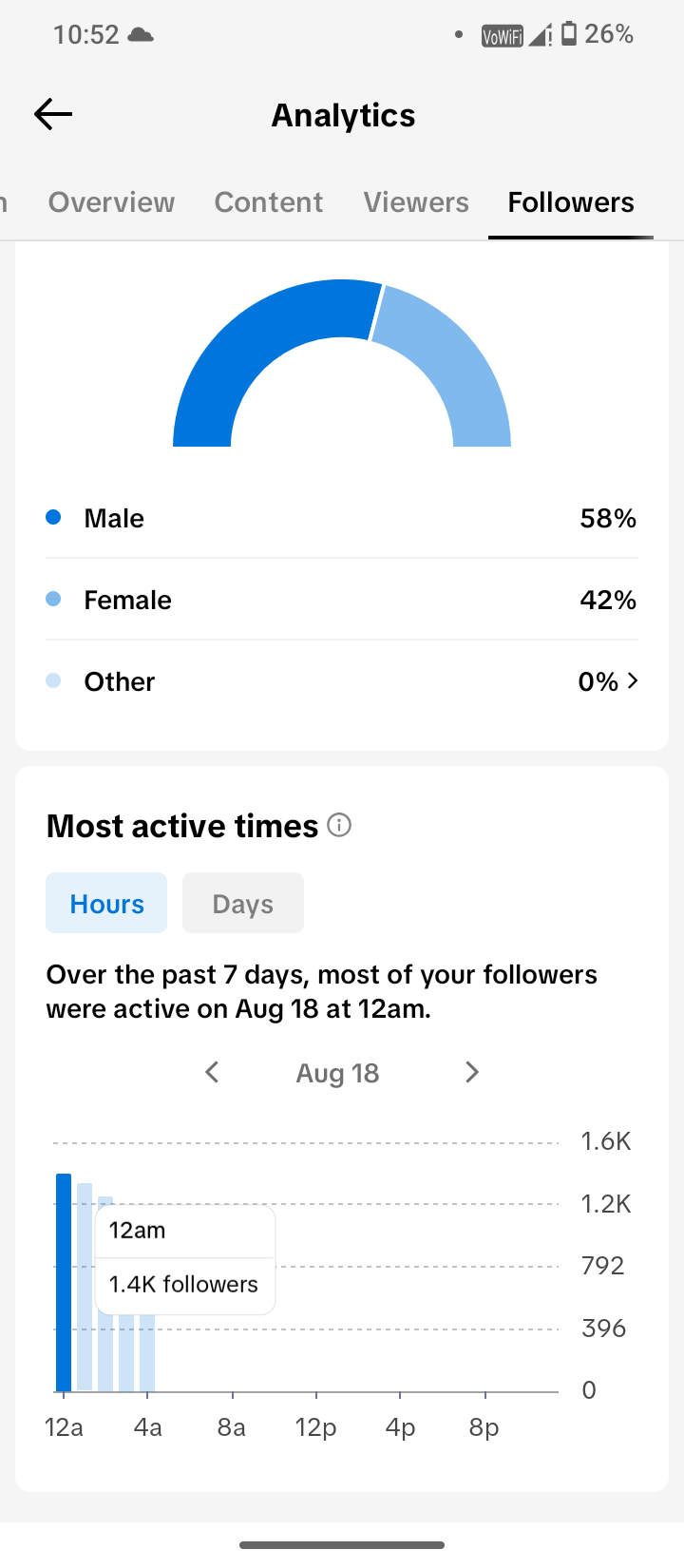Select the Followers tab
684x1568 pixels.
[x=571, y=202]
